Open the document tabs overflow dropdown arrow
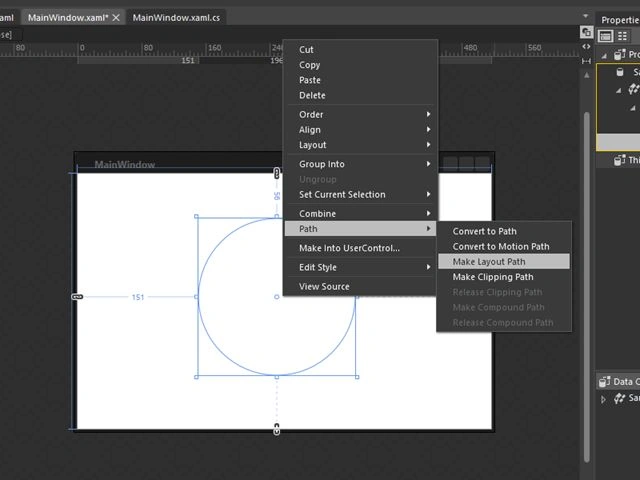640x480 pixels. (x=586, y=16)
